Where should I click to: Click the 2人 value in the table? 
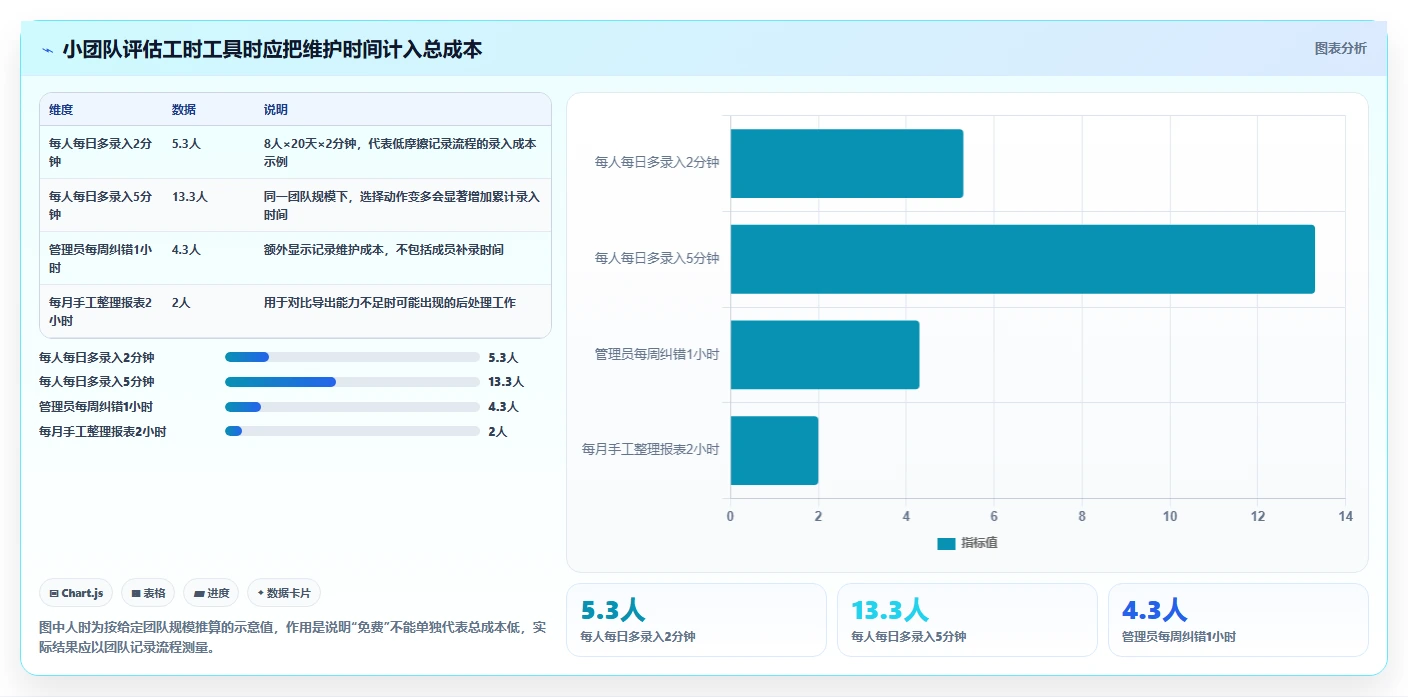[181, 303]
